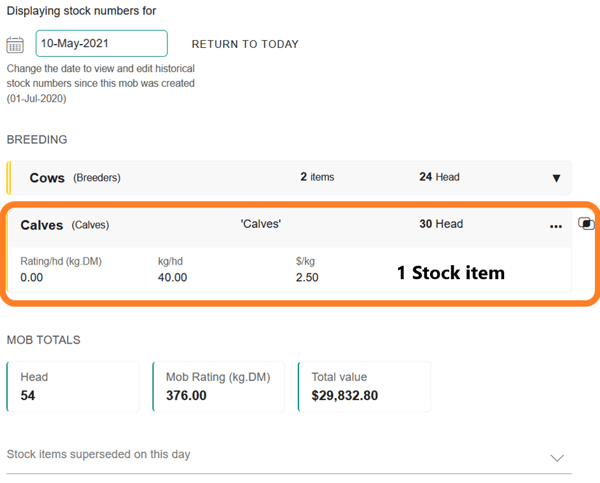Click the 24 Head count on Cows
The height and width of the screenshot is (483, 600).
click(x=439, y=177)
